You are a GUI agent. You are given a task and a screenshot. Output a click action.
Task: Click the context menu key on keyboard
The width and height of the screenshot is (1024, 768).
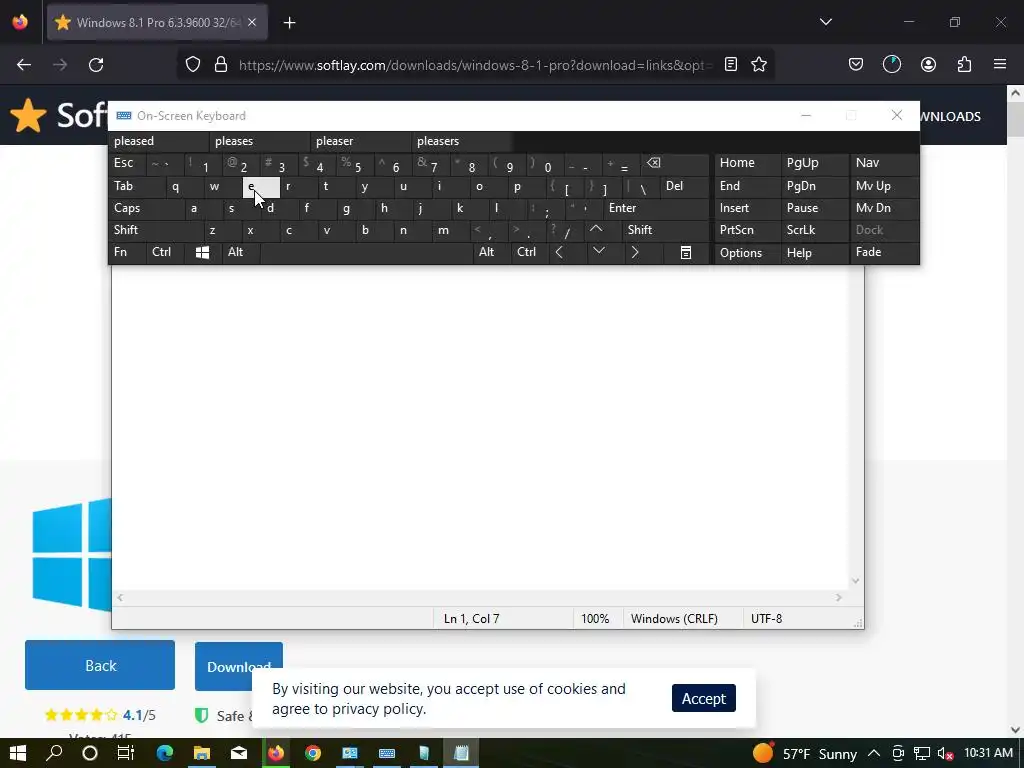click(x=686, y=252)
